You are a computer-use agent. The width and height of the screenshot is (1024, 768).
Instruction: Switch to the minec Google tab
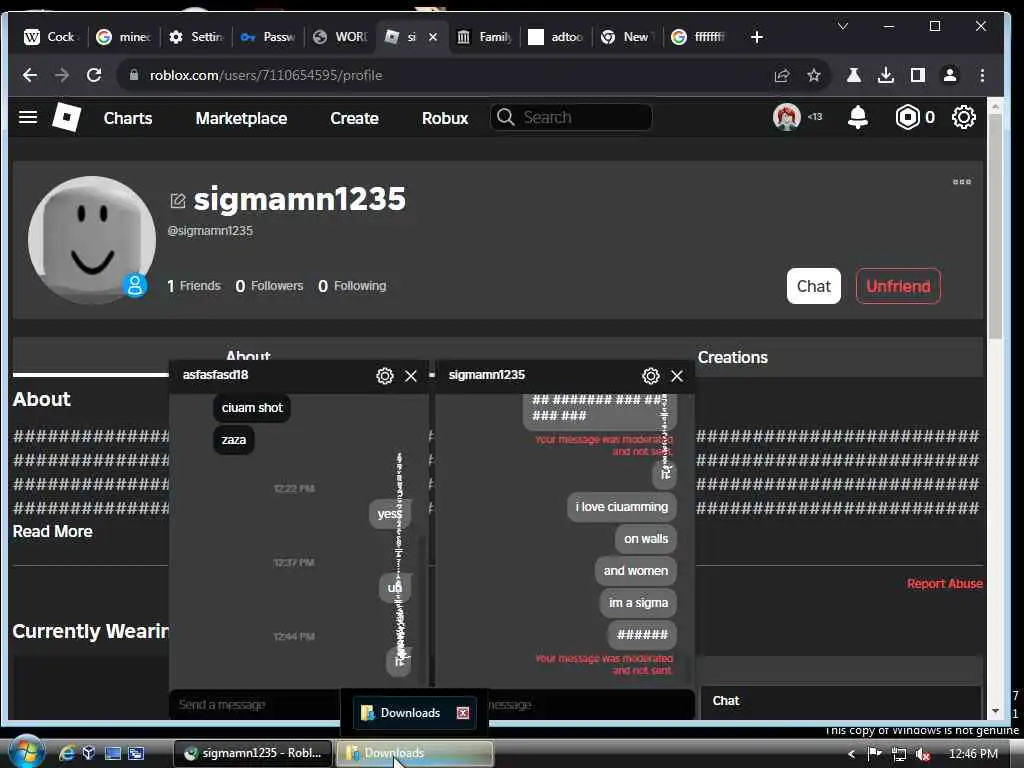click(123, 37)
